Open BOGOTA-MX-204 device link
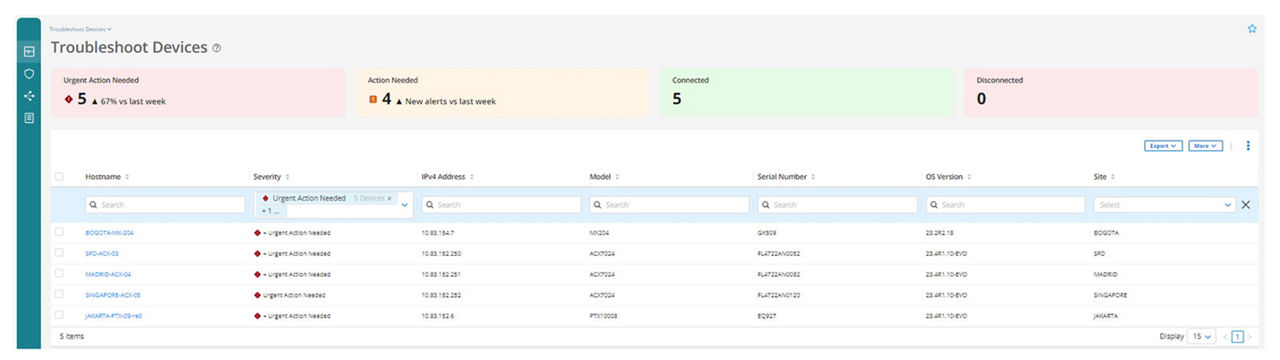The height and width of the screenshot is (360, 1280). tap(110, 232)
